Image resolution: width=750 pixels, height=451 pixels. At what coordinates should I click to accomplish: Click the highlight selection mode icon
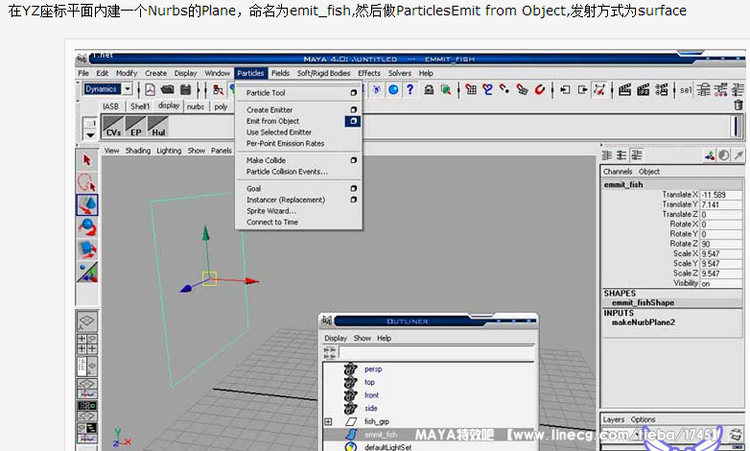click(446, 89)
